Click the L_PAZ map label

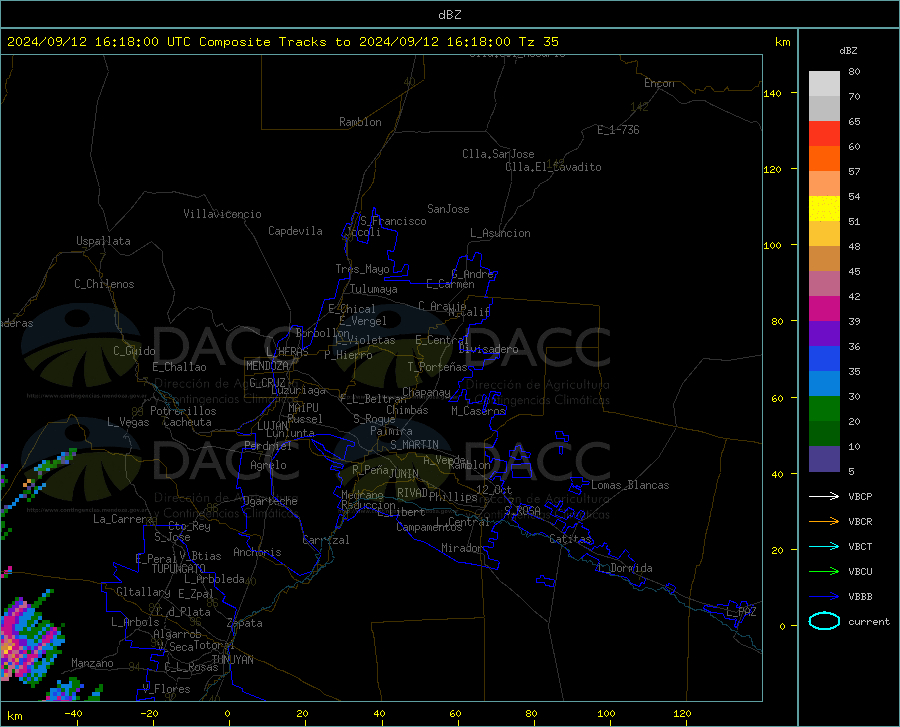(x=741, y=612)
